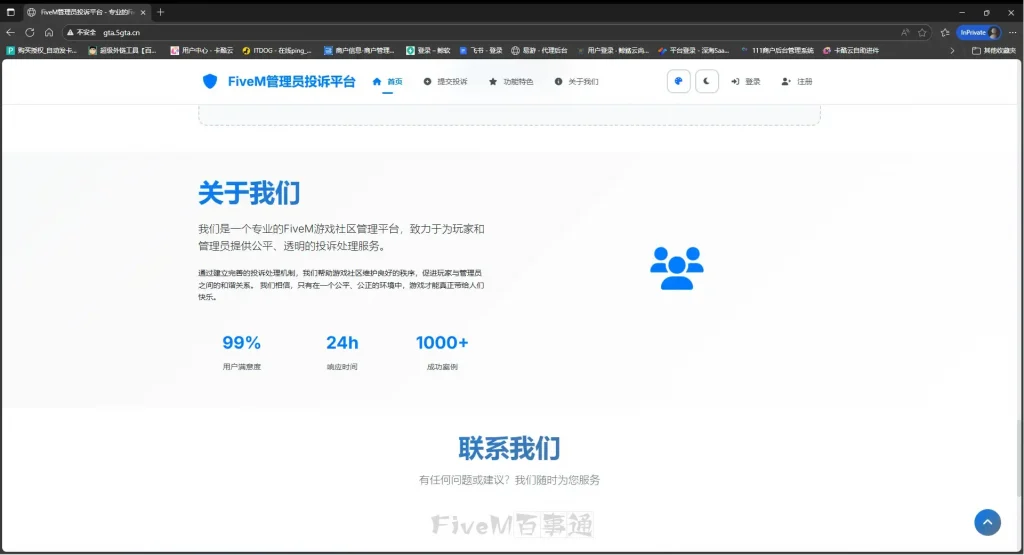Open the 用户登录 - 鲸鲨云尚 bookmark

click(613, 50)
